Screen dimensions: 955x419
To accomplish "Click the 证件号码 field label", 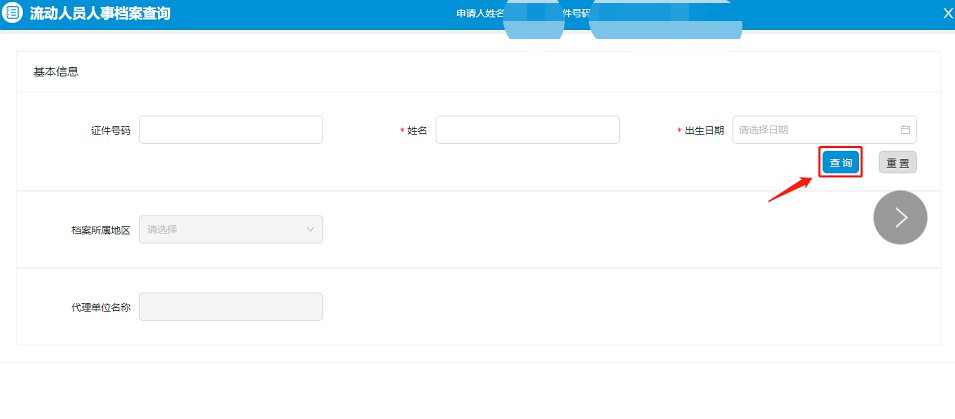I will 110,131.
